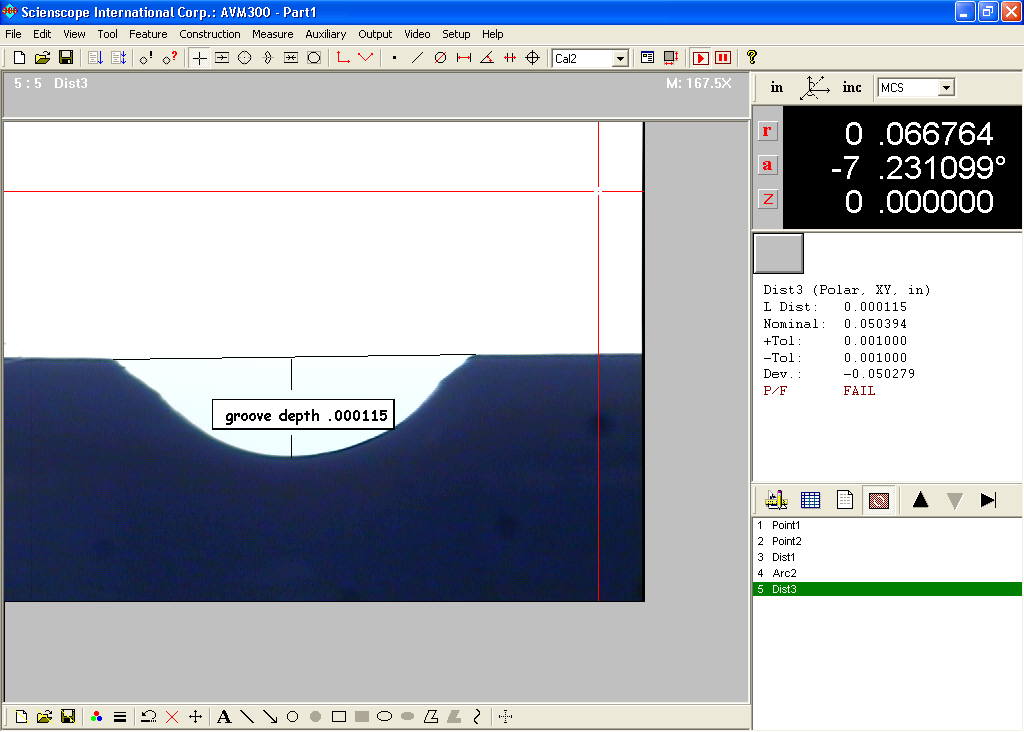Open the RGB color picker icon
The width and height of the screenshot is (1024, 732).
click(97, 717)
